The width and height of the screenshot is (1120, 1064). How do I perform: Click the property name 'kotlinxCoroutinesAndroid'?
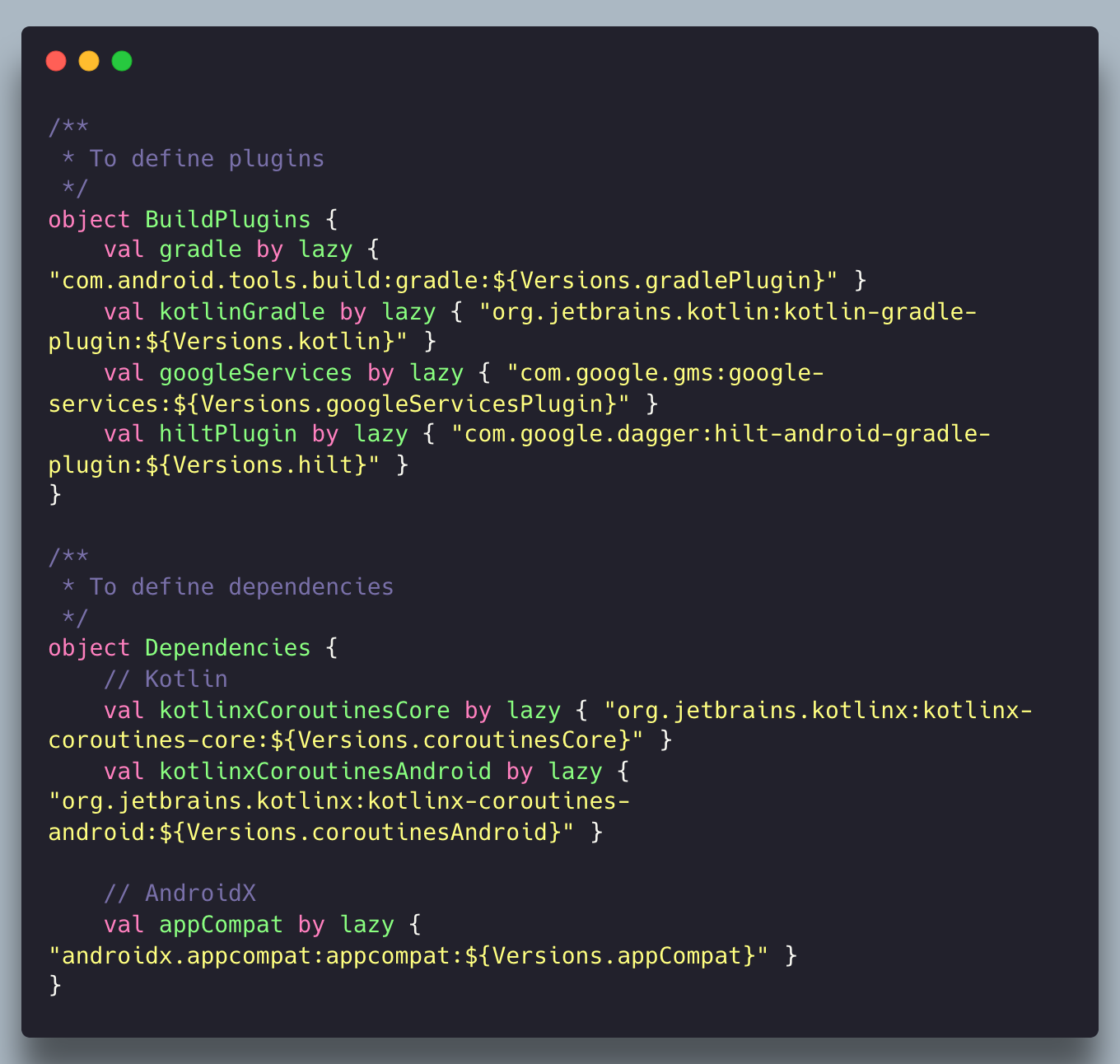coord(325,771)
